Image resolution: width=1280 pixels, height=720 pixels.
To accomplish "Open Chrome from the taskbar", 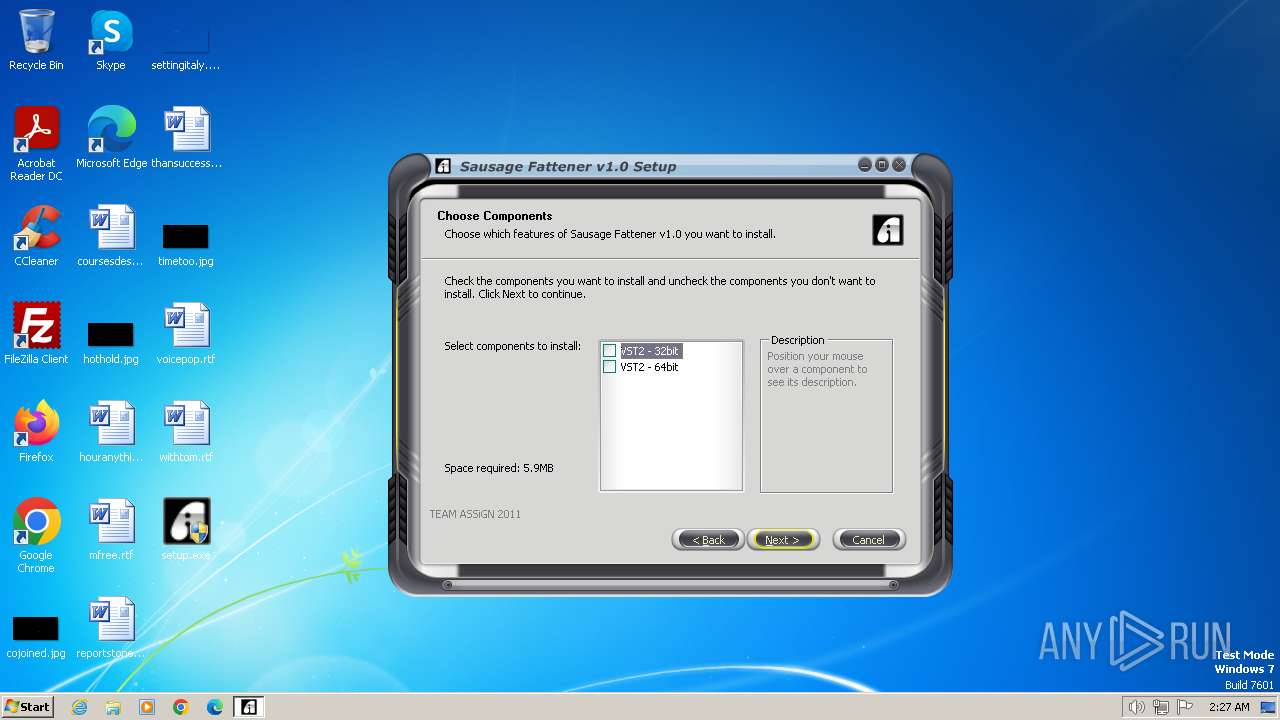I will point(181,707).
